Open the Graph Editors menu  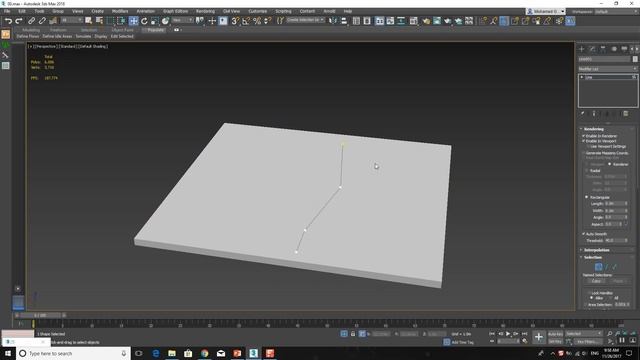176,11
